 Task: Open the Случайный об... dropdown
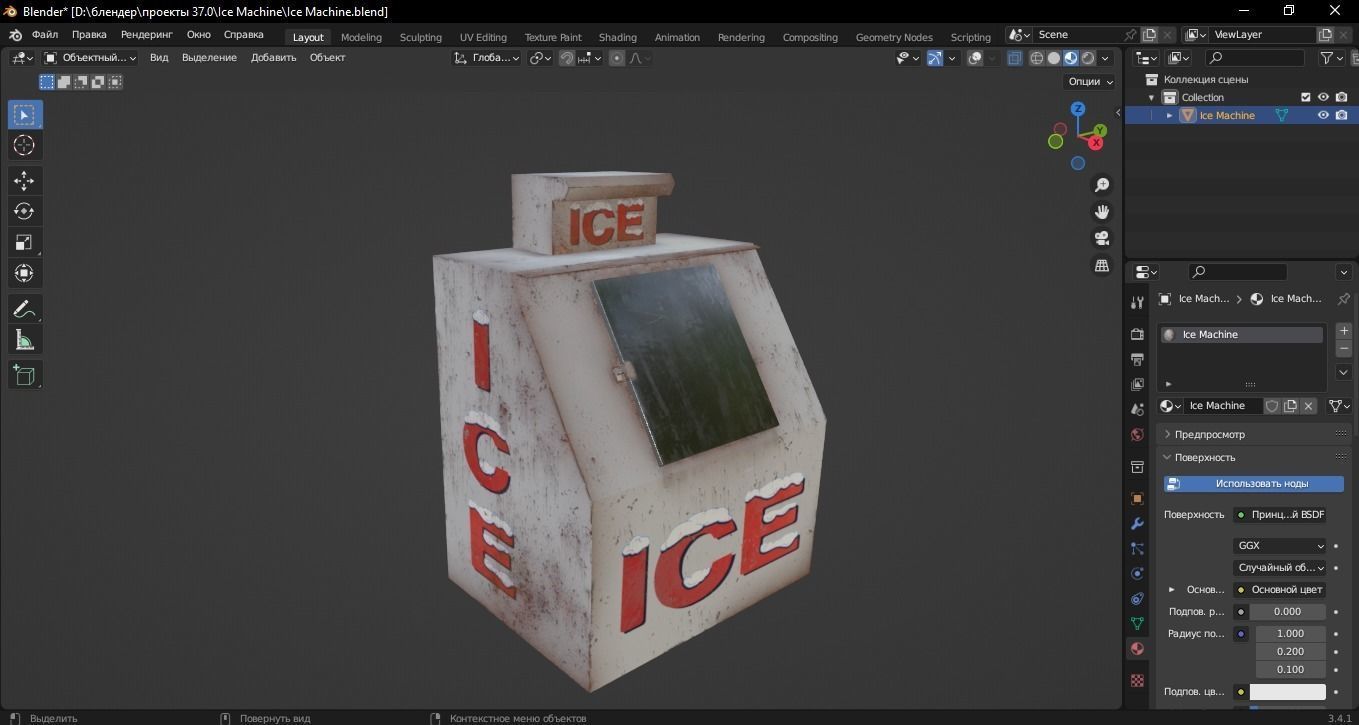point(1280,568)
